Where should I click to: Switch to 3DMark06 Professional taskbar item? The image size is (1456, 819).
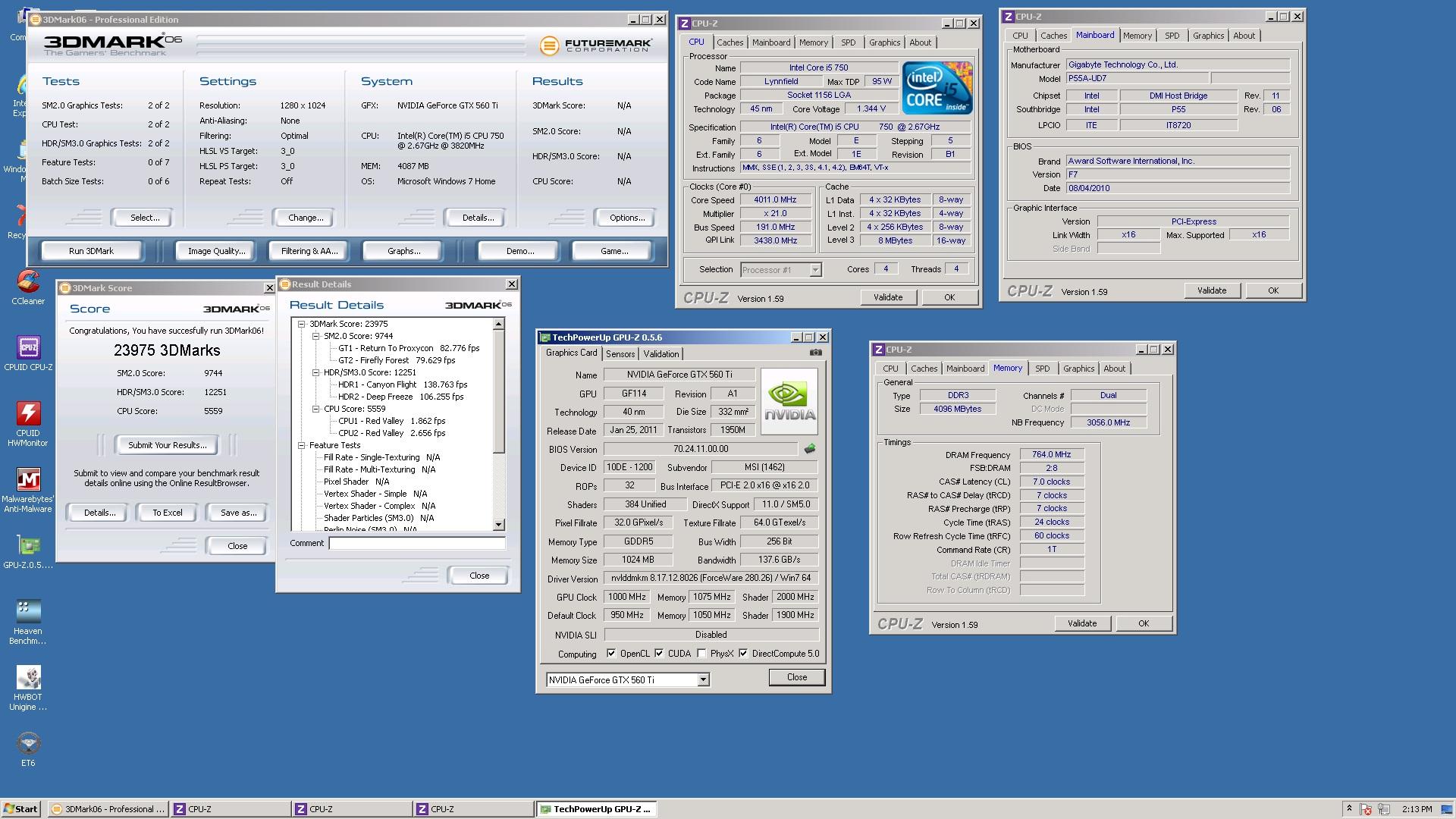108,809
